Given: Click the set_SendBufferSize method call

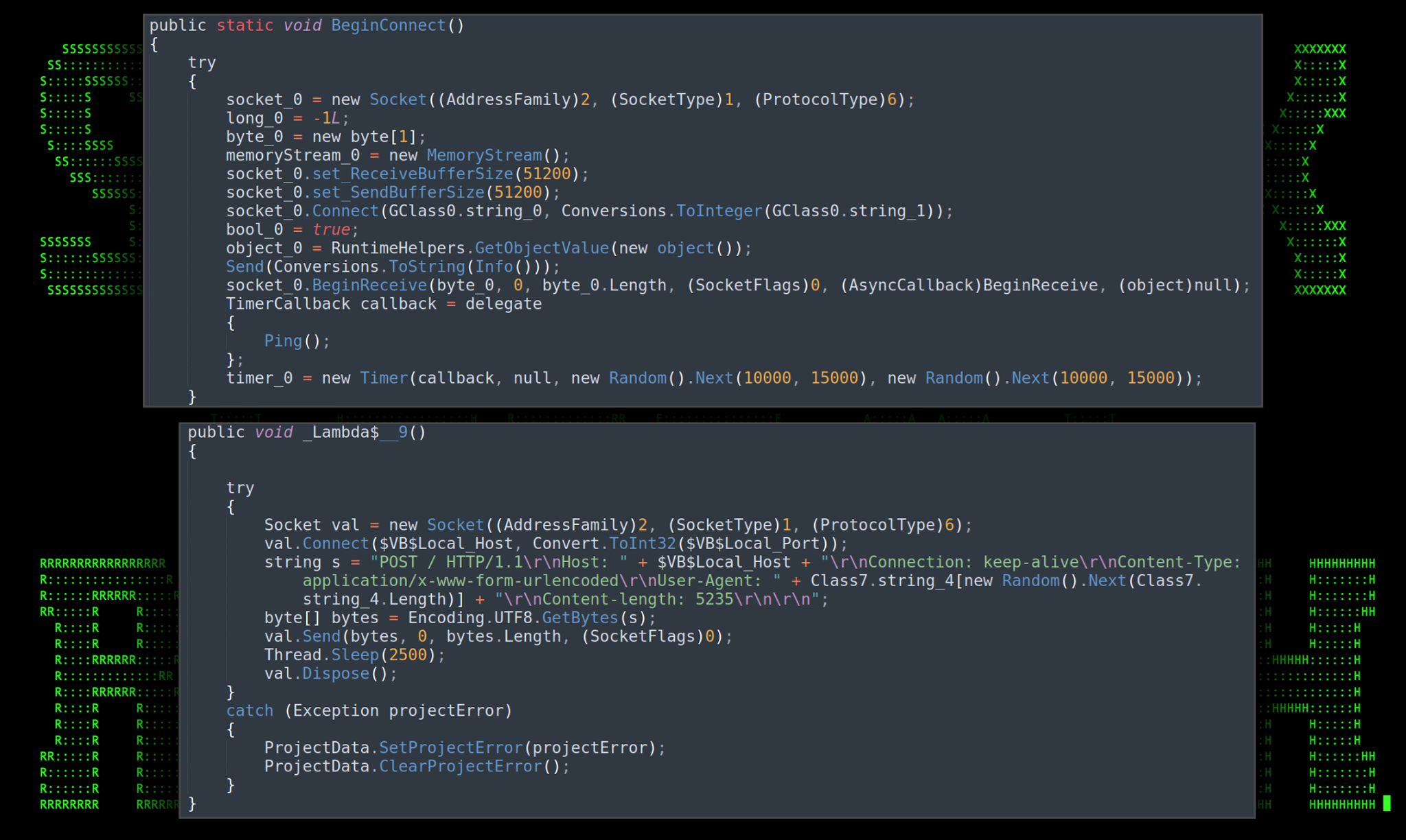Looking at the screenshot, I should 398,193.
